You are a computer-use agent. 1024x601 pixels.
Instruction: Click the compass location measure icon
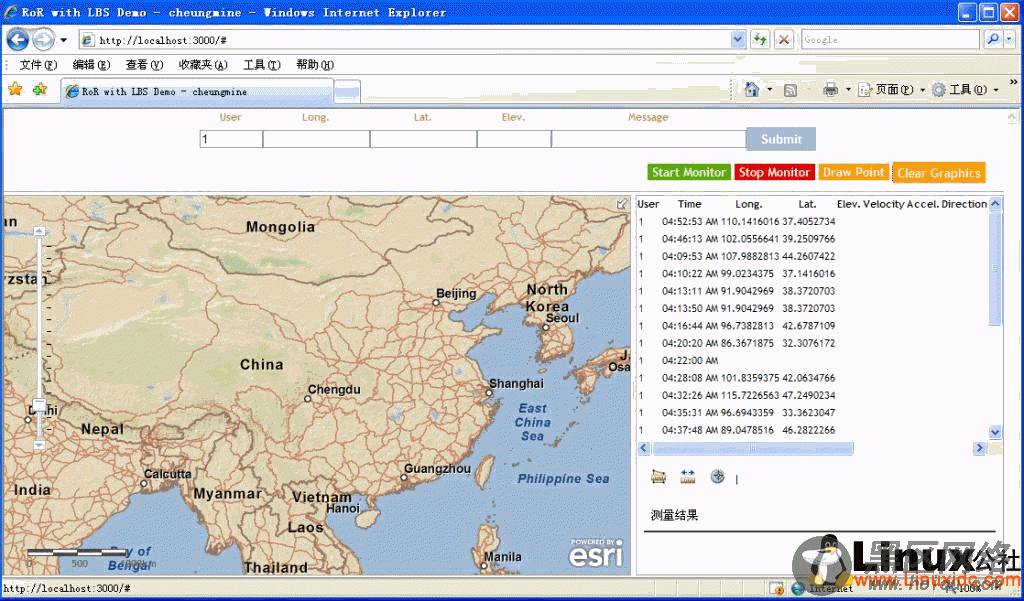point(717,476)
